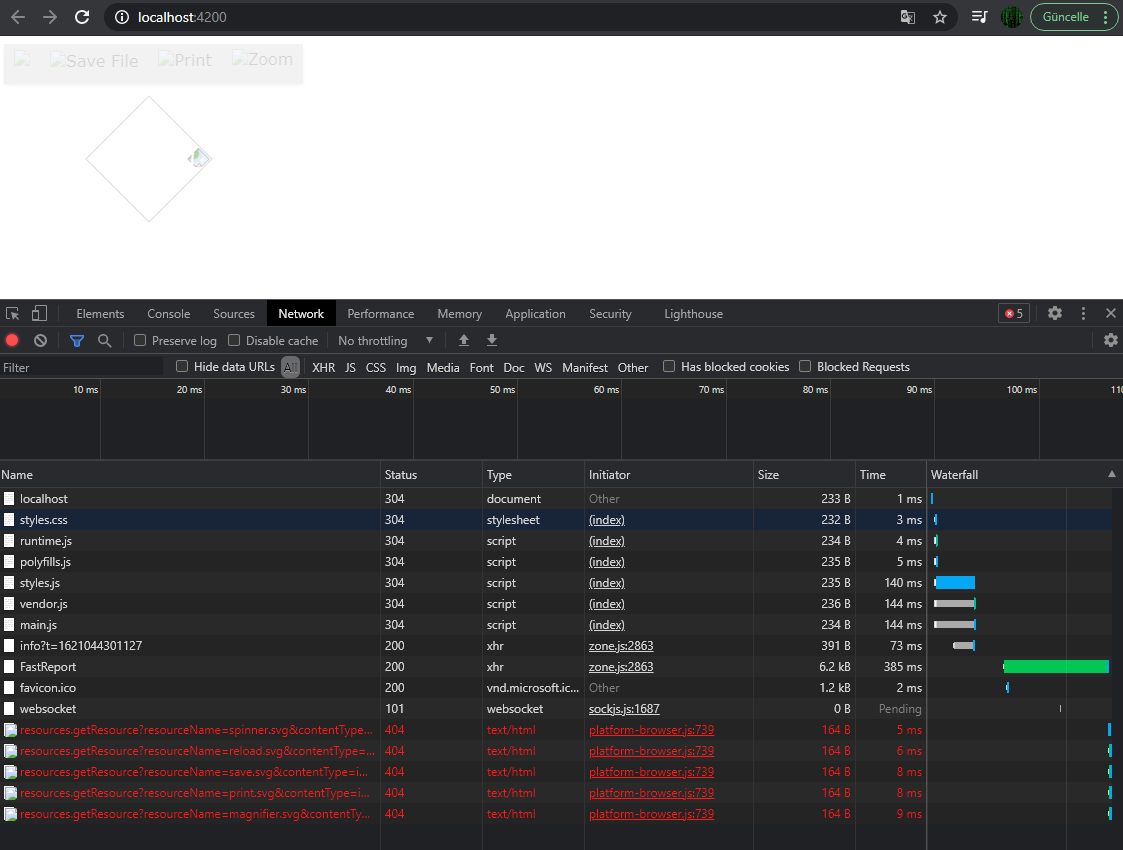Reload the localhost page
The width and height of the screenshot is (1123, 850).
(82, 17)
